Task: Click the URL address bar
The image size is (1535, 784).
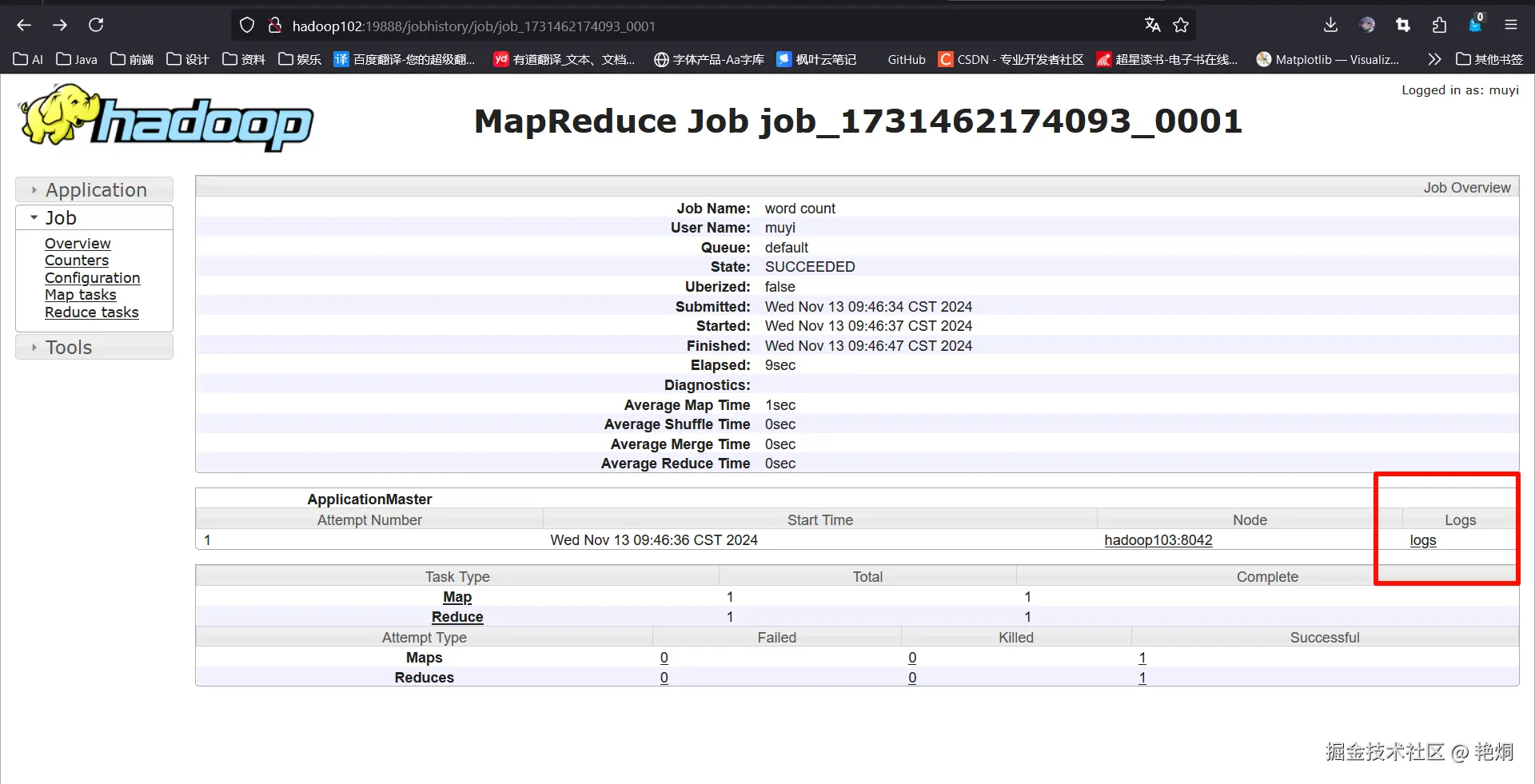Action: [704, 26]
